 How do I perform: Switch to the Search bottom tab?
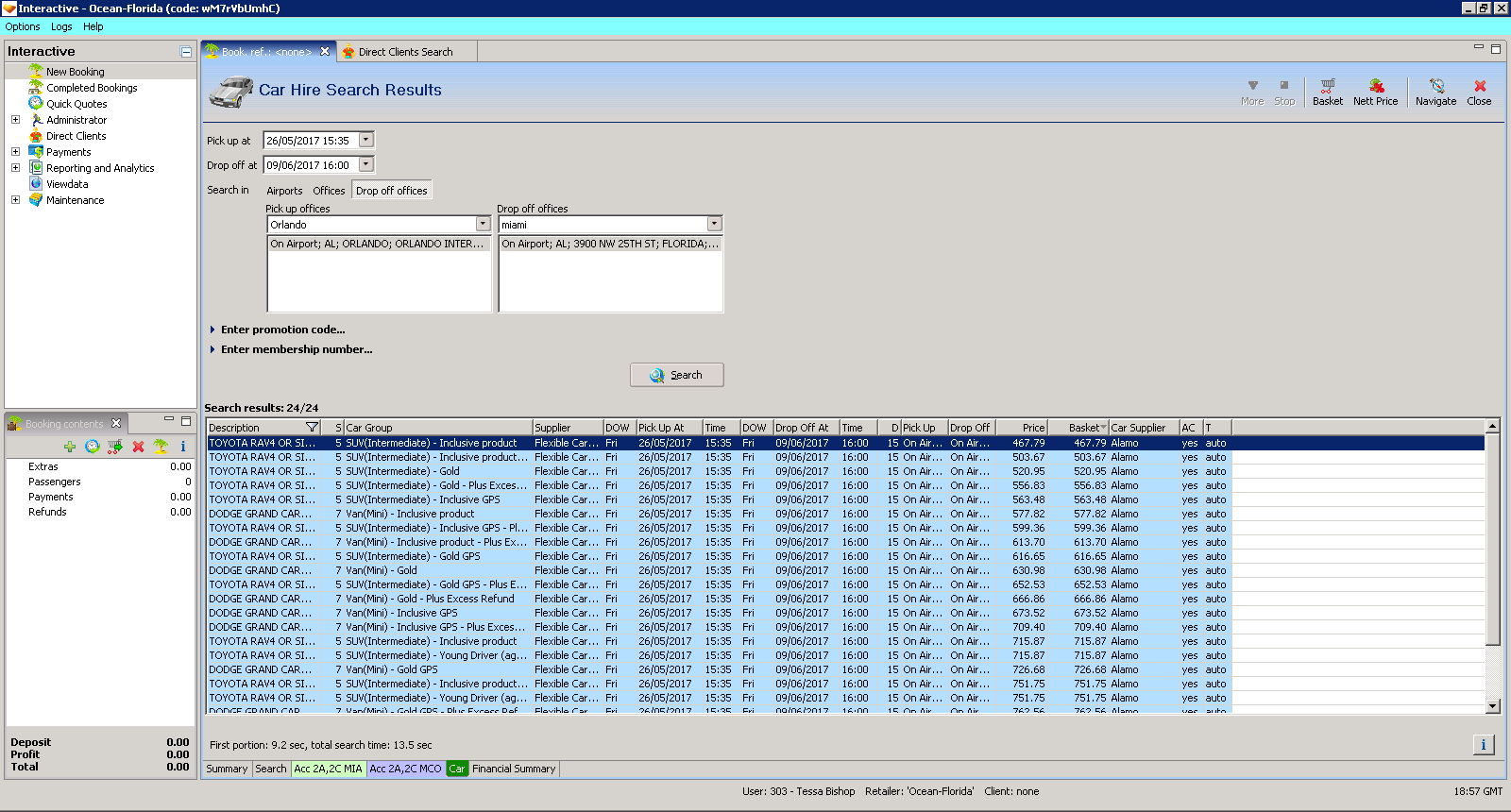coord(270,769)
